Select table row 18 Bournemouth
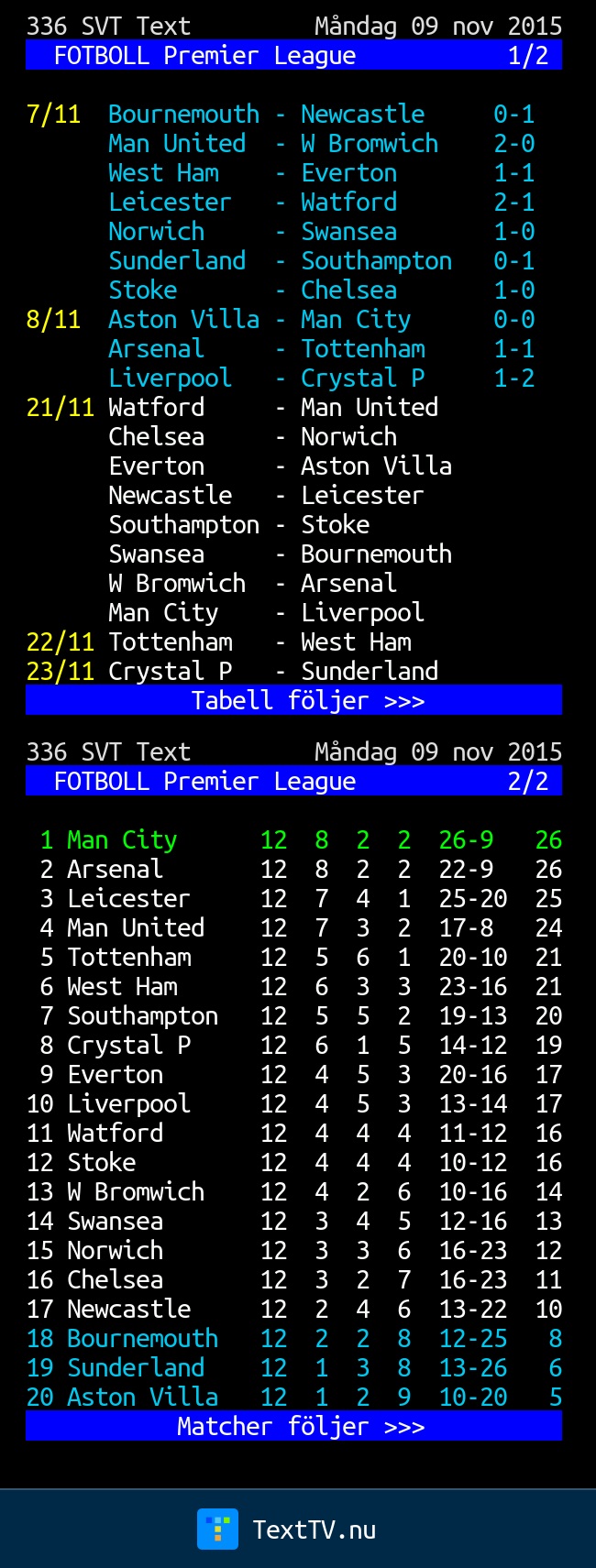 (x=293, y=1338)
